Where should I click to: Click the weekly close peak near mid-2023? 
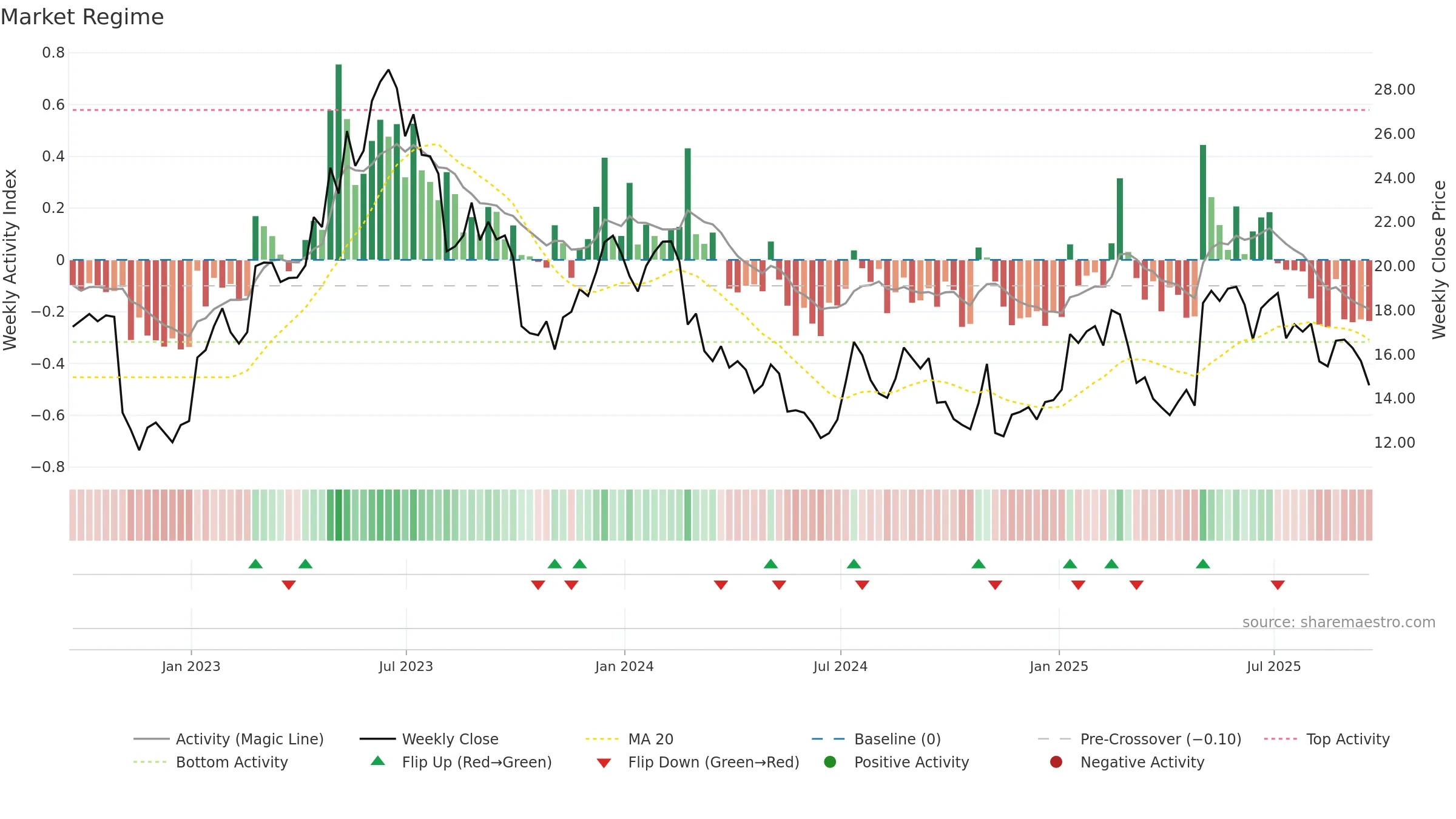[x=389, y=70]
